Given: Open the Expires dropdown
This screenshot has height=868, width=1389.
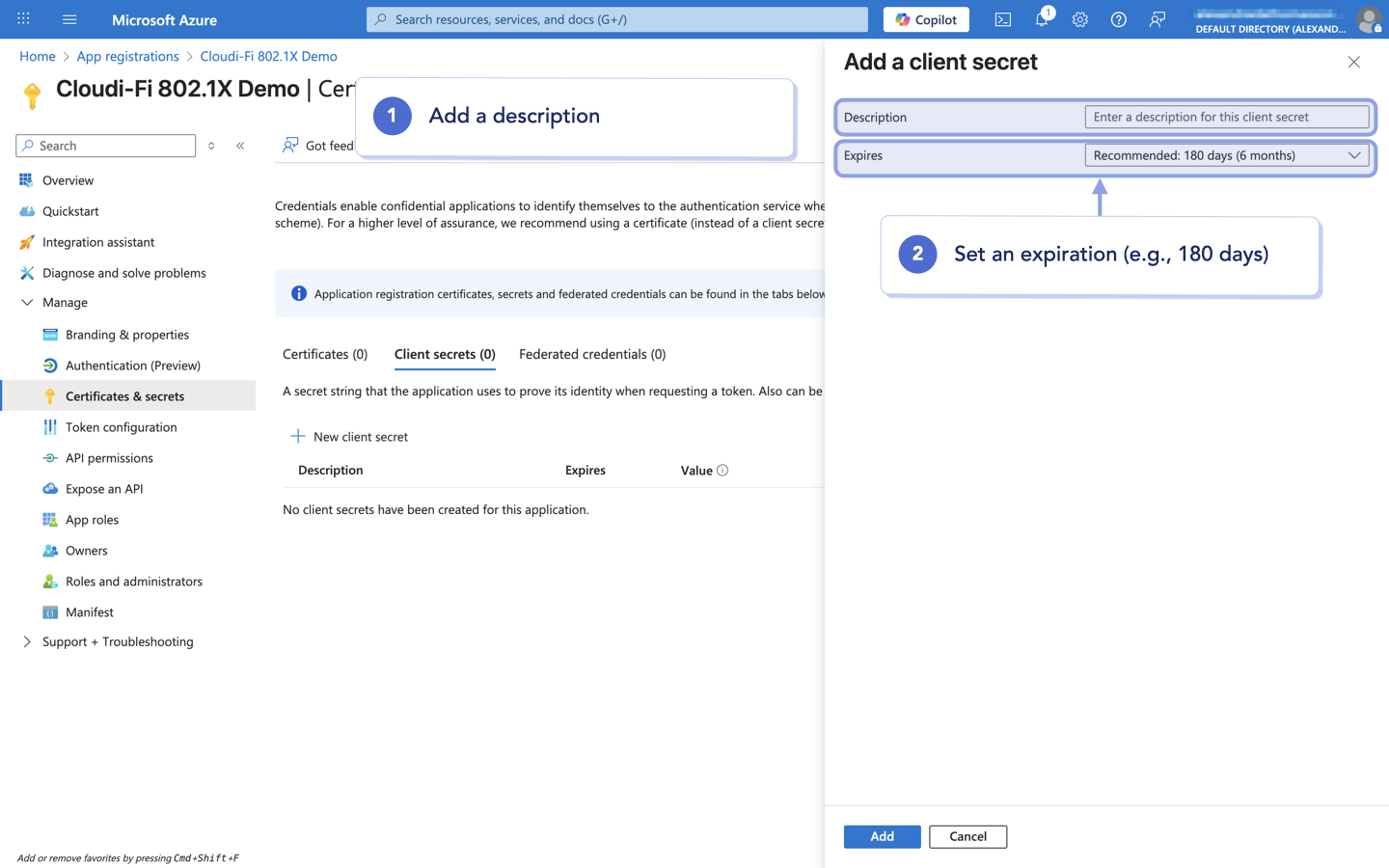Looking at the screenshot, I should (x=1226, y=155).
